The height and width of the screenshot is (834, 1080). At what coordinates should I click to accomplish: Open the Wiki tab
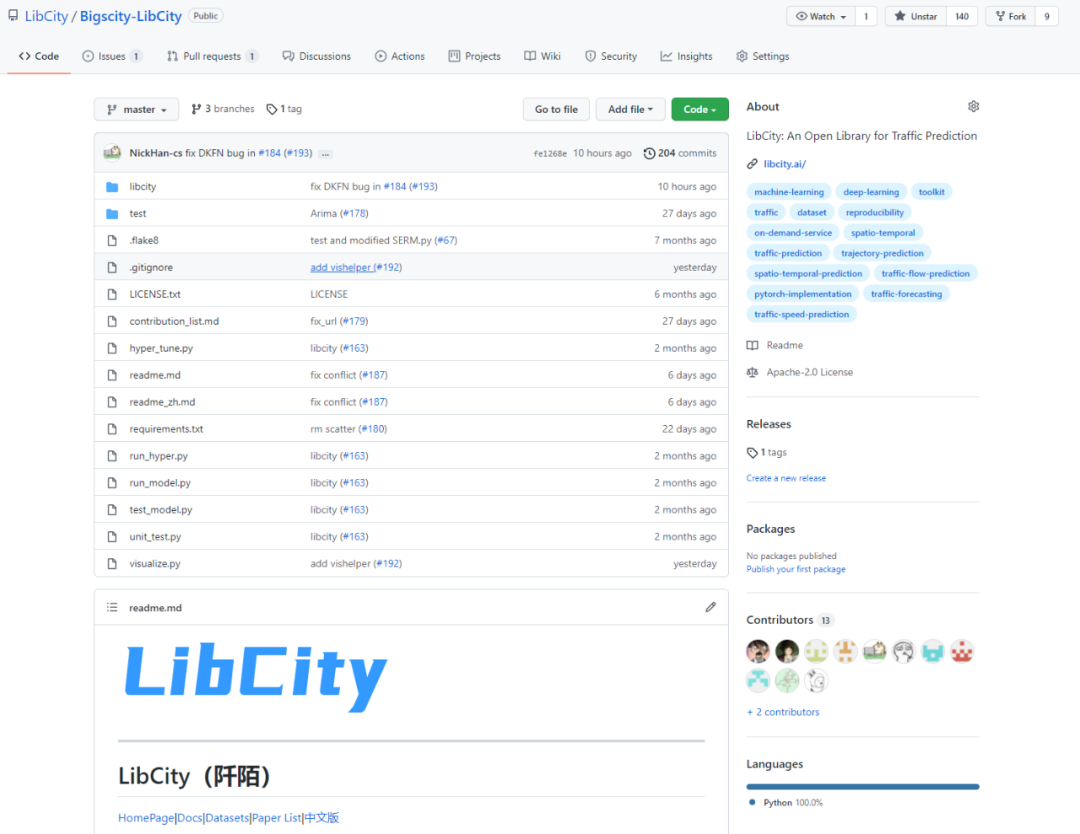(542, 56)
